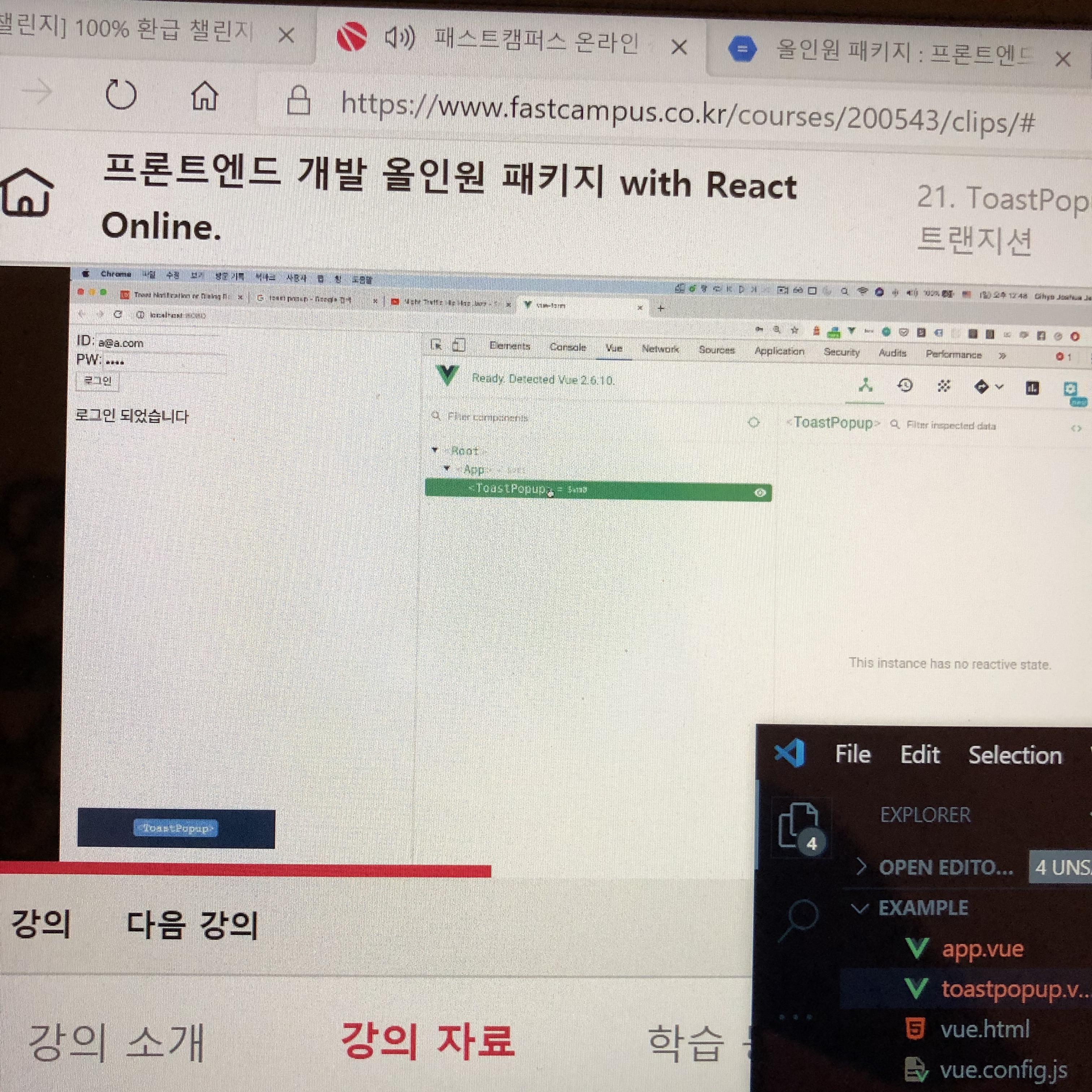Mute audio on the 패스트캠퍼스 온라인 tab

click(x=400, y=38)
